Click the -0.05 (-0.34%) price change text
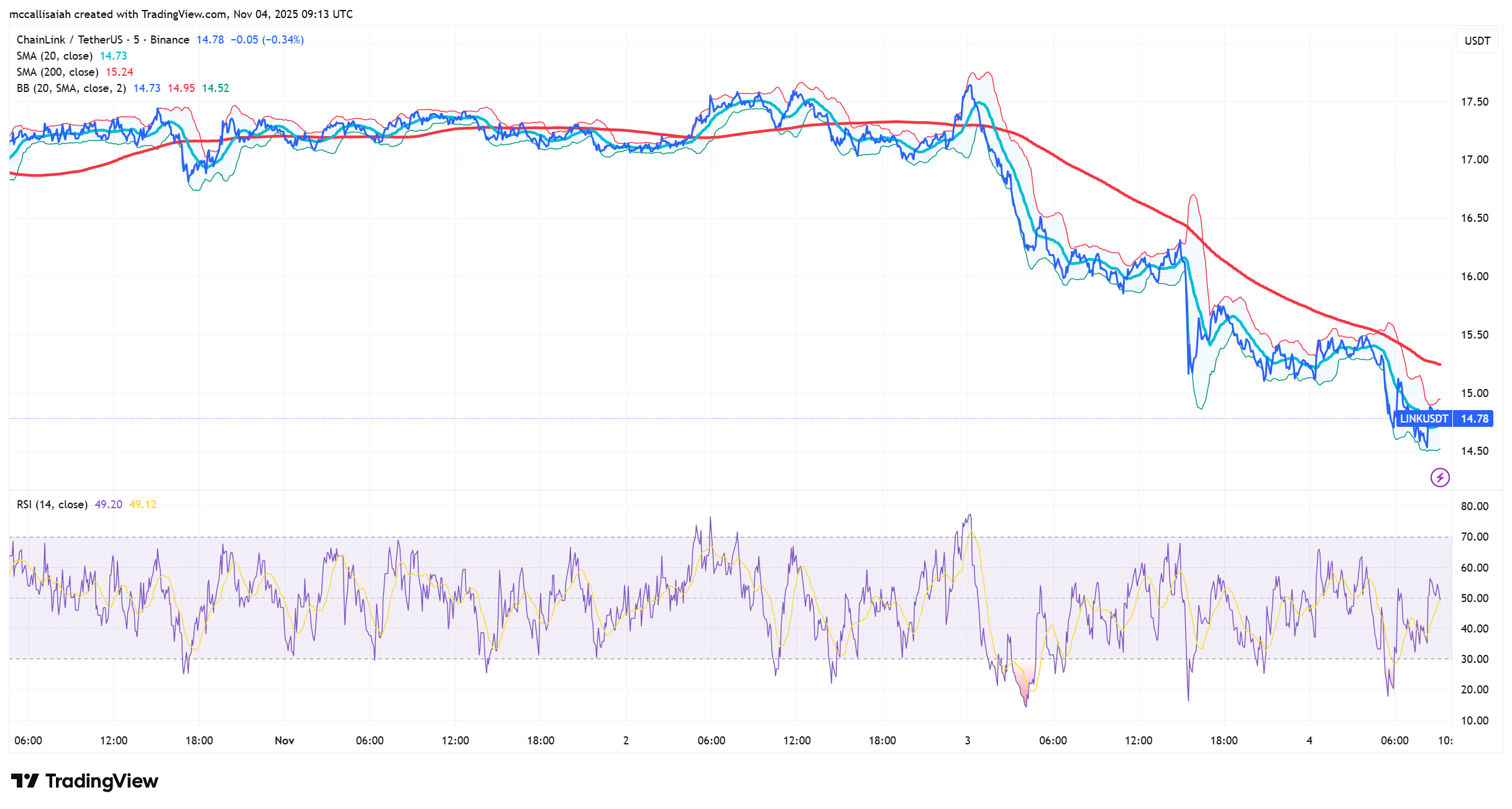Screen dimensions: 1512x809 click(267, 40)
